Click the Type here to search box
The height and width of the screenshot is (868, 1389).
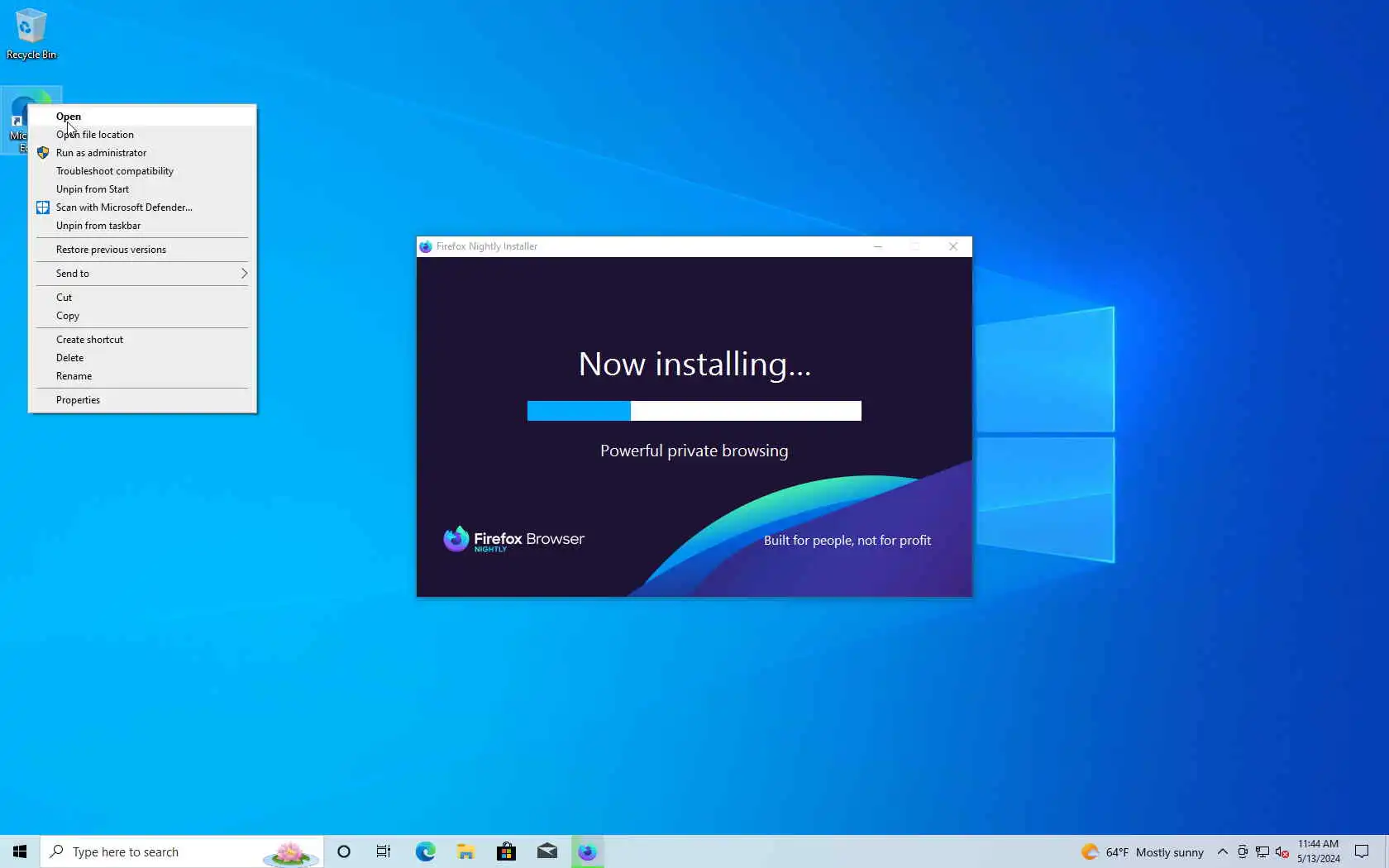coord(182,851)
